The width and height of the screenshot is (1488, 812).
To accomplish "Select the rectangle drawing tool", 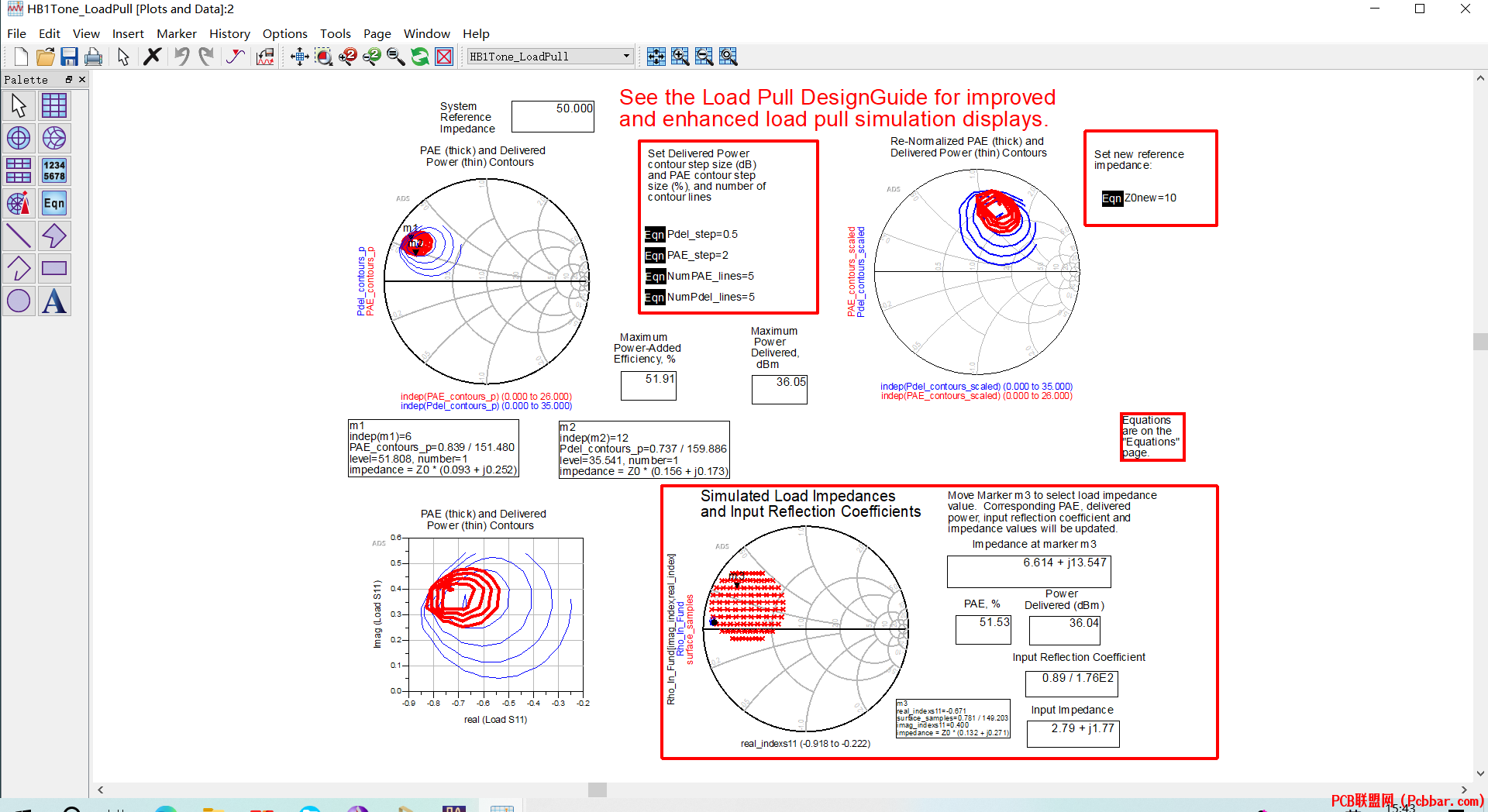I will point(54,268).
